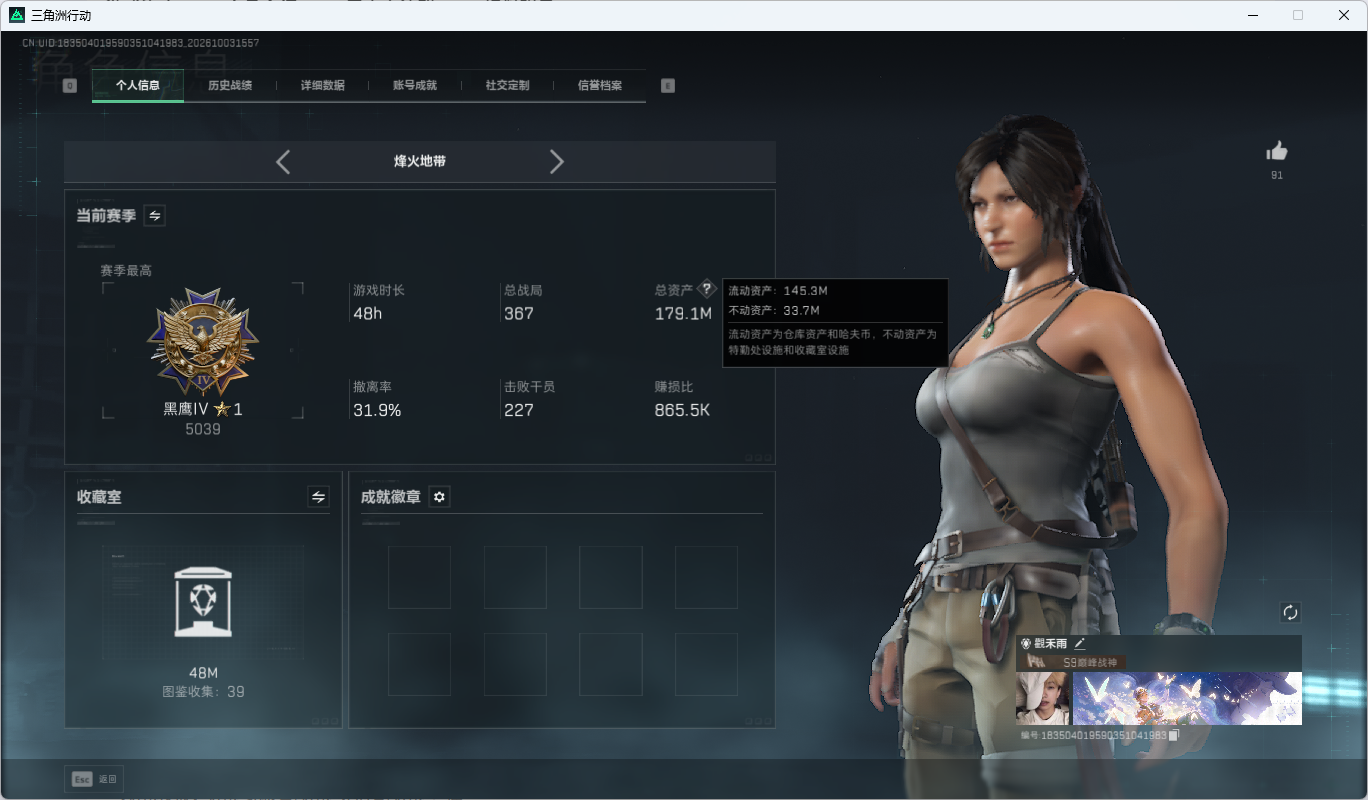Click the 收藏室 display case icon
Image resolution: width=1368 pixels, height=800 pixels.
(x=203, y=601)
